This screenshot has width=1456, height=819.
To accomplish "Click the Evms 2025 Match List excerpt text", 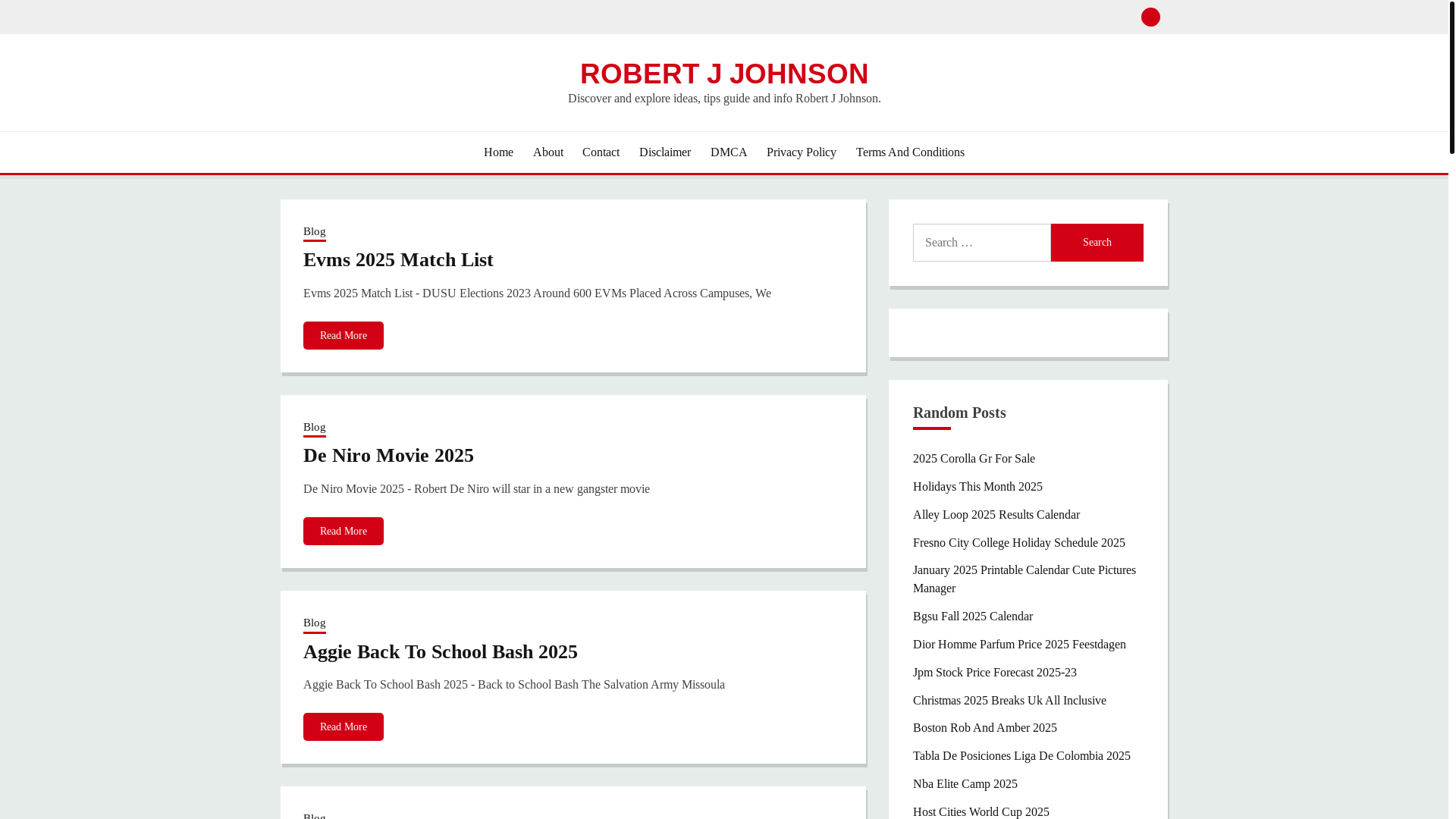I will [537, 293].
